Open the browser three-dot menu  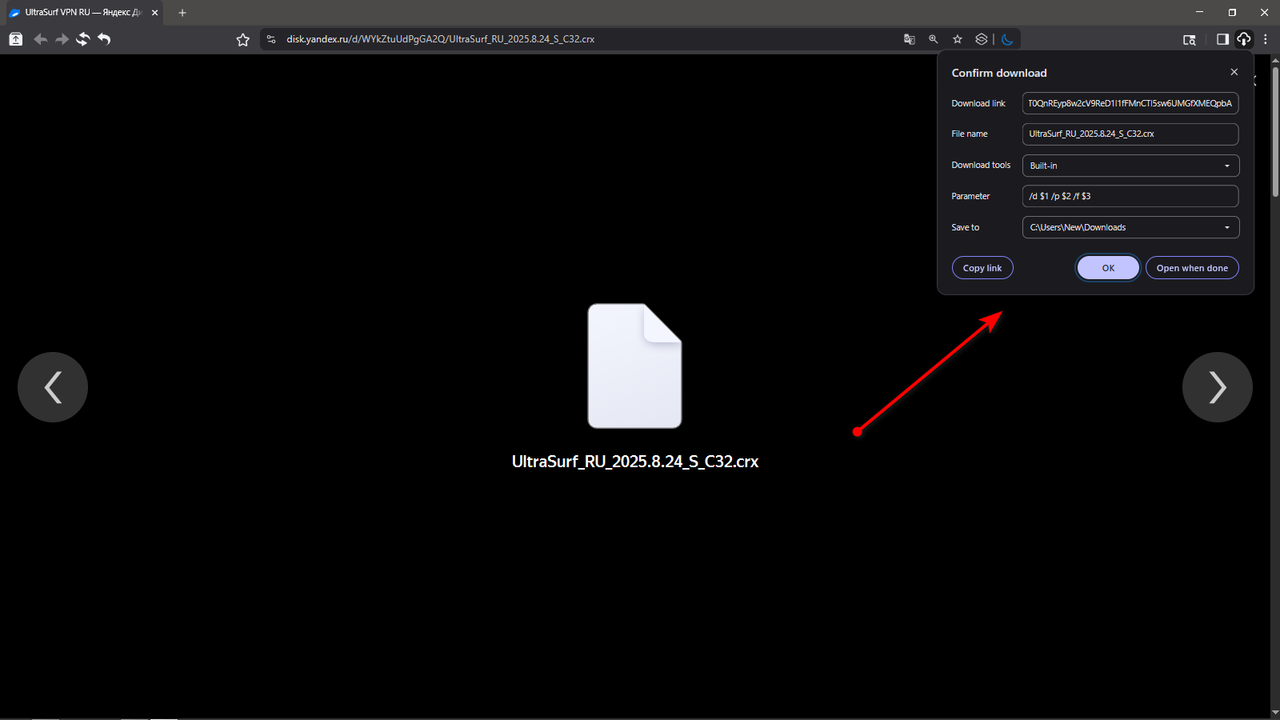pyautogui.click(x=1265, y=40)
